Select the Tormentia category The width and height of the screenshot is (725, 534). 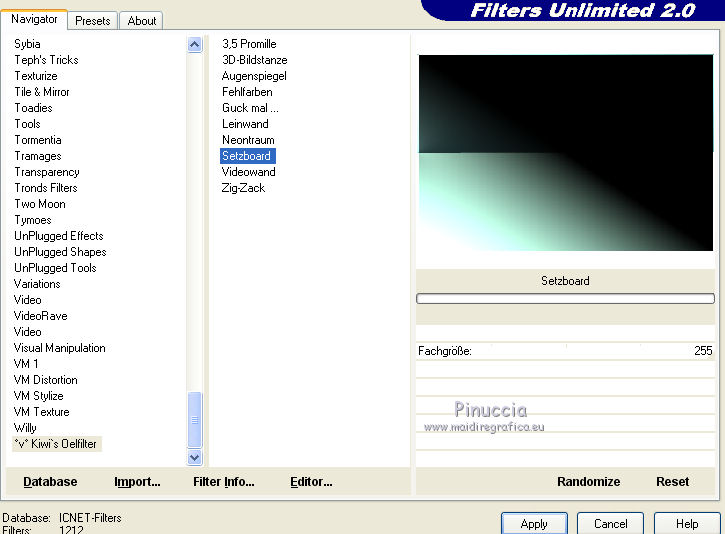pos(38,140)
